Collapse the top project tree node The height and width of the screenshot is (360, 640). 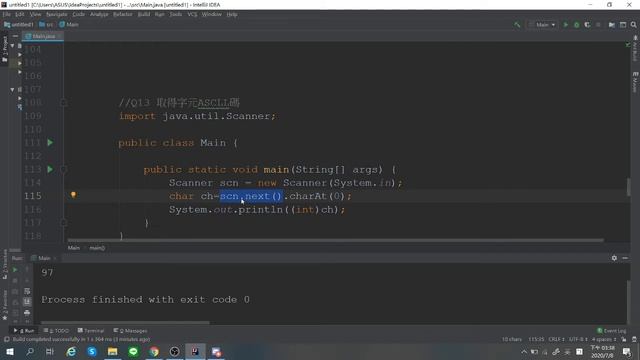(x=12, y=46)
